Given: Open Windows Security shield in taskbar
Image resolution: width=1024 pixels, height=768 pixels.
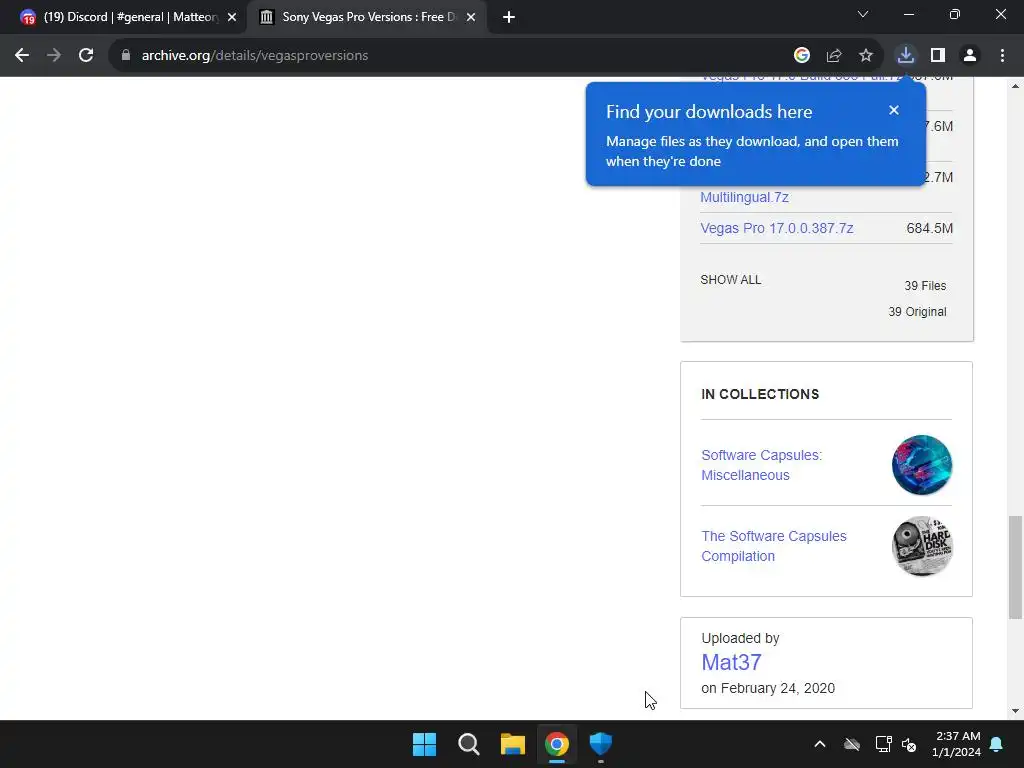Looking at the screenshot, I should 601,744.
